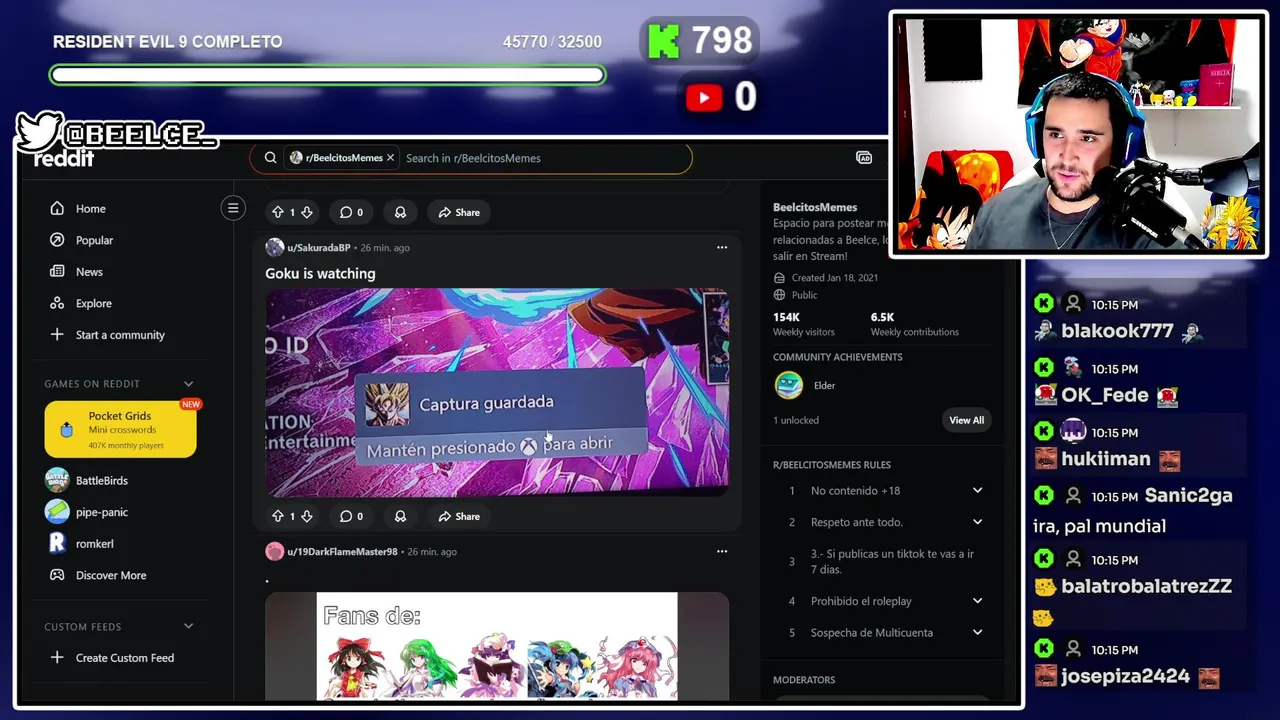Click the Twitter bird icon overlay
Image resolution: width=1280 pixels, height=720 pixels.
(x=40, y=131)
